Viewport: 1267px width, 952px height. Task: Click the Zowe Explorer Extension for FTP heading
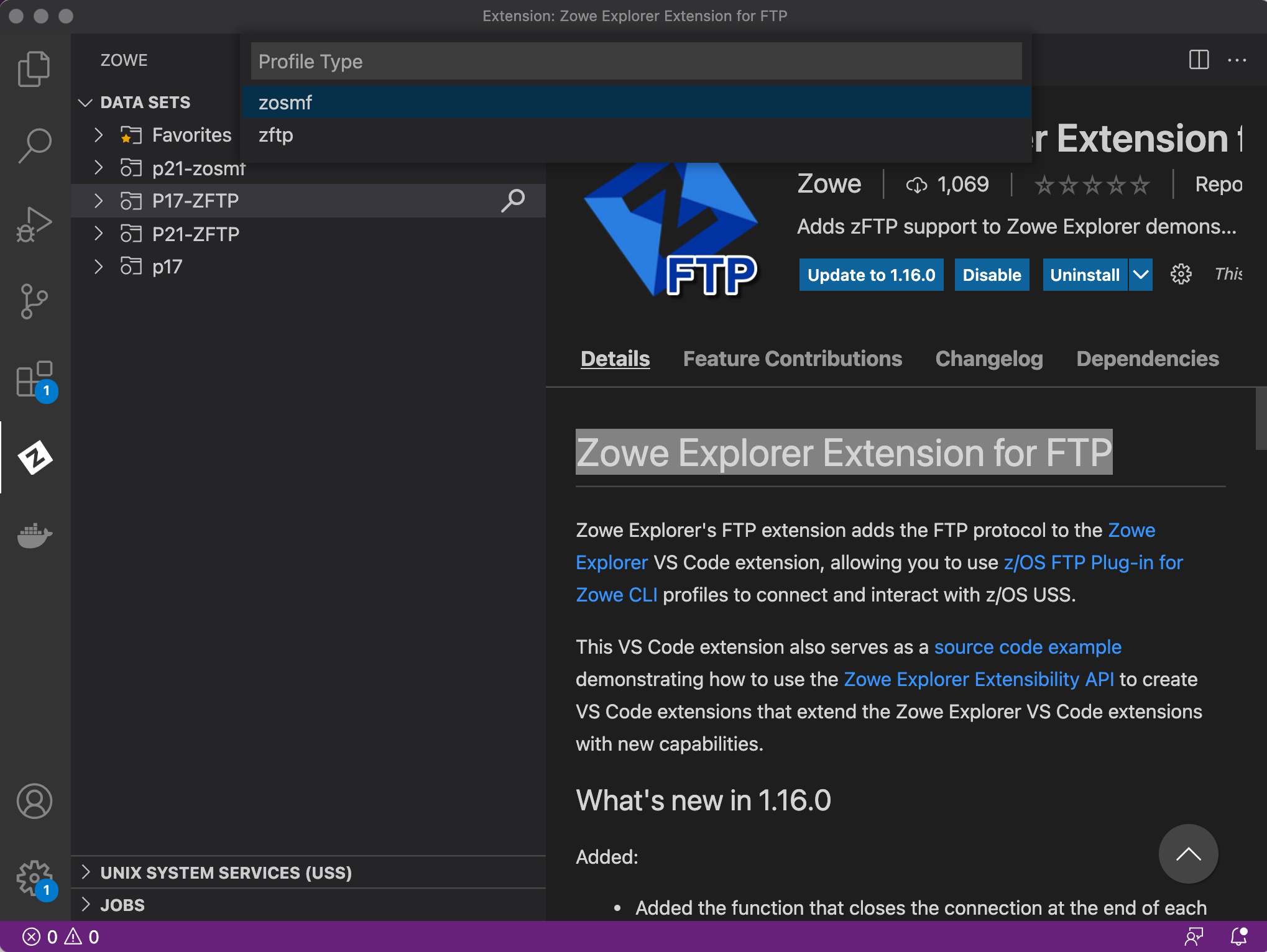(844, 452)
